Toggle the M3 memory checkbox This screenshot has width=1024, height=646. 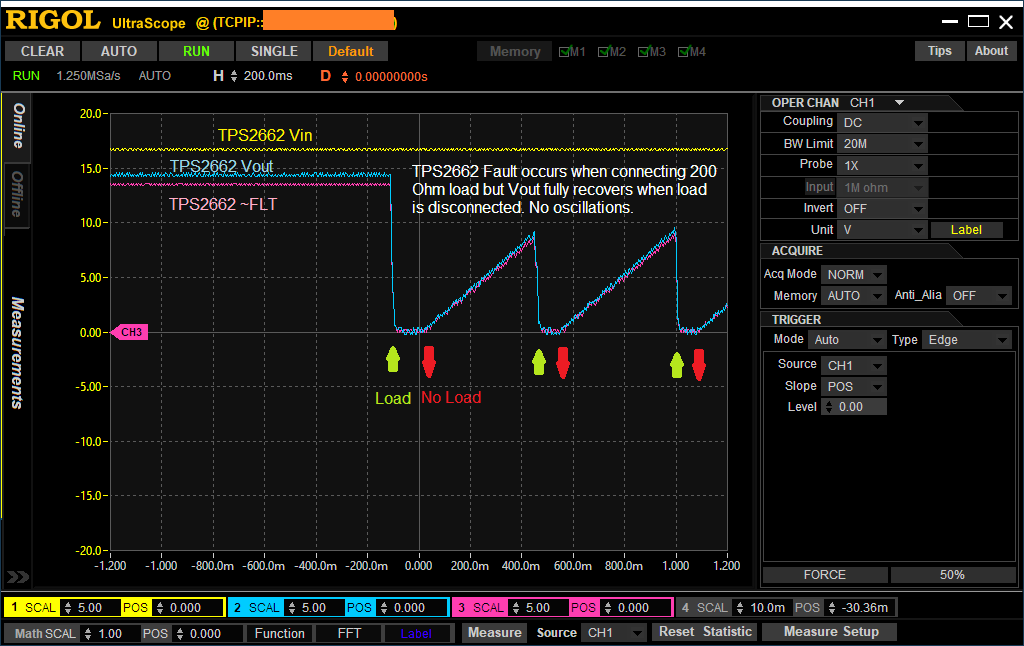(x=644, y=52)
